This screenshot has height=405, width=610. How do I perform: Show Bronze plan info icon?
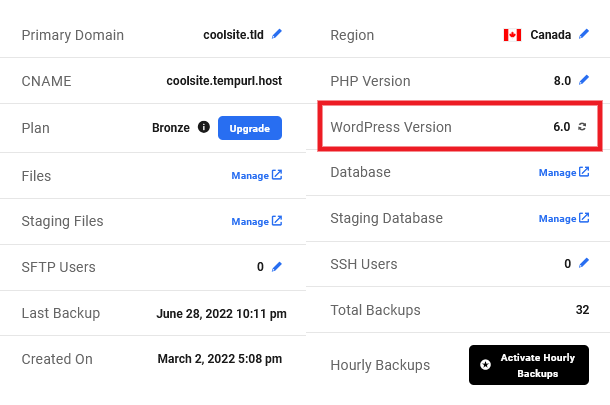coord(203,127)
